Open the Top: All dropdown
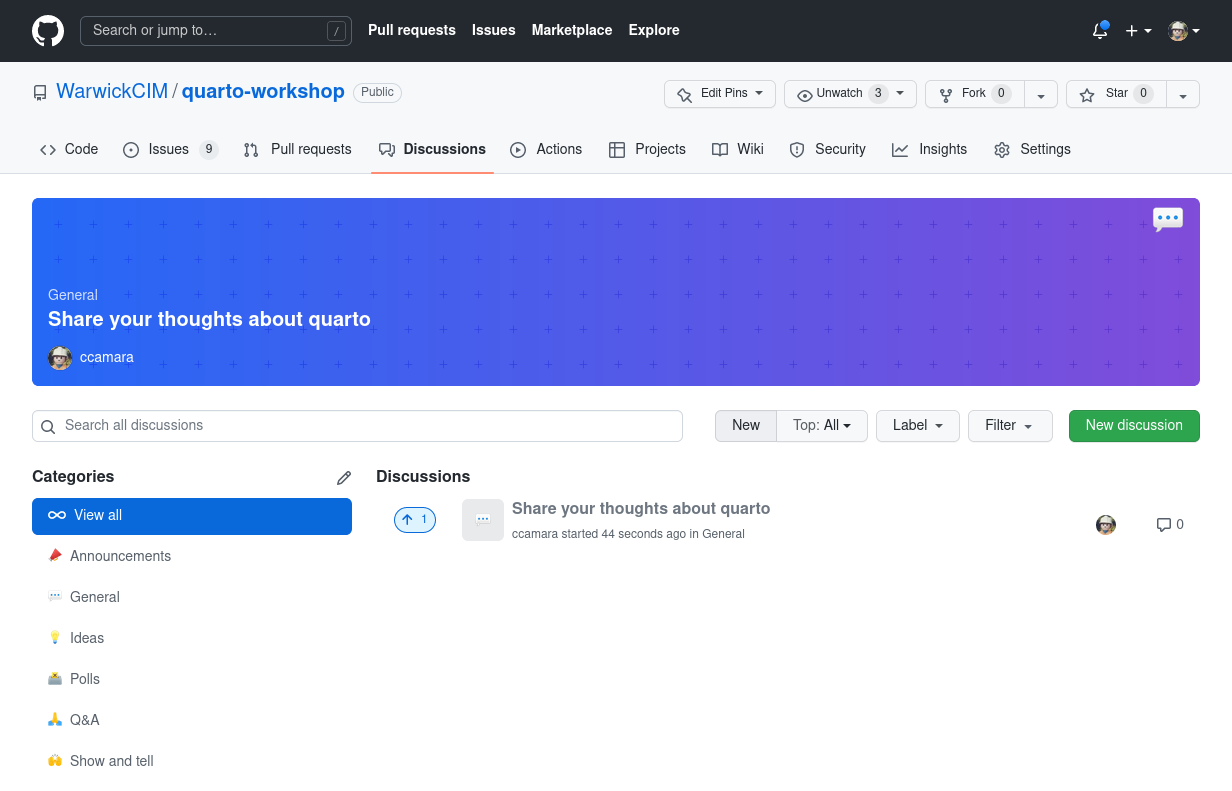 (822, 426)
